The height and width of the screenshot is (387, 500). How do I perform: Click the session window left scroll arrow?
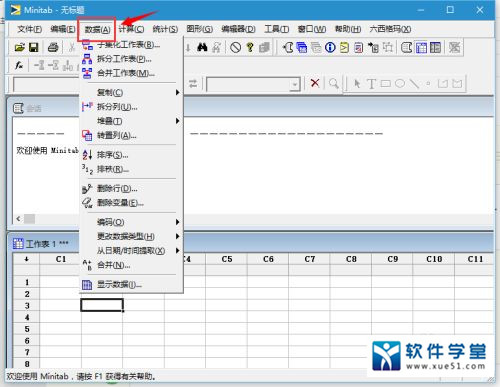pos(19,219)
